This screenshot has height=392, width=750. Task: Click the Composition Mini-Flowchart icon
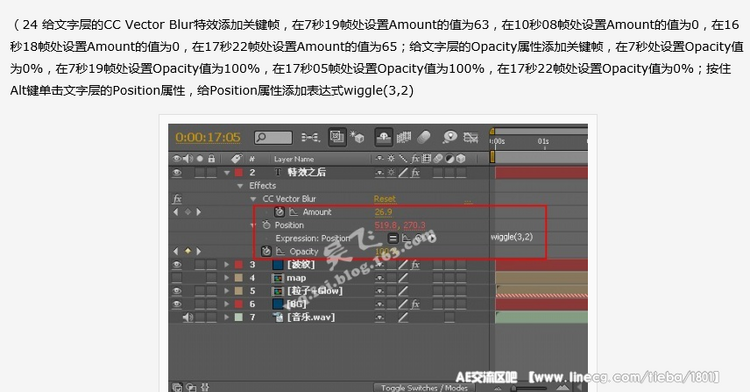310,138
